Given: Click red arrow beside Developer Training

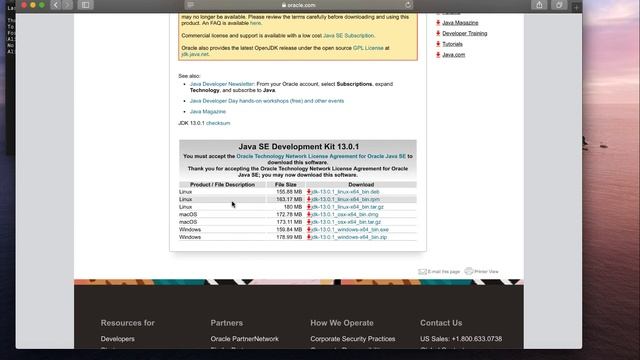Looking at the screenshot, I should (438, 33).
